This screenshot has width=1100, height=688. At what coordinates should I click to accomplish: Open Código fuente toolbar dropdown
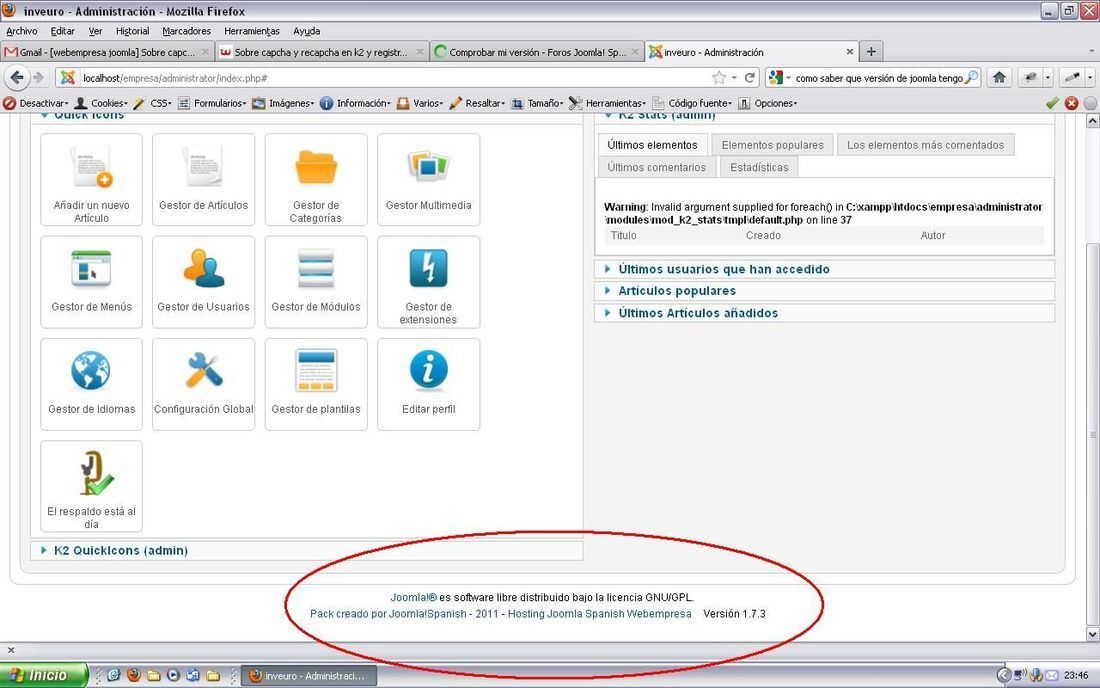(692, 103)
